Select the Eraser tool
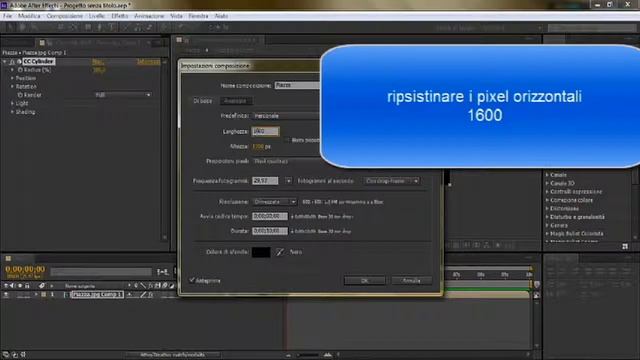The width and height of the screenshot is (640, 360). [x=149, y=27]
